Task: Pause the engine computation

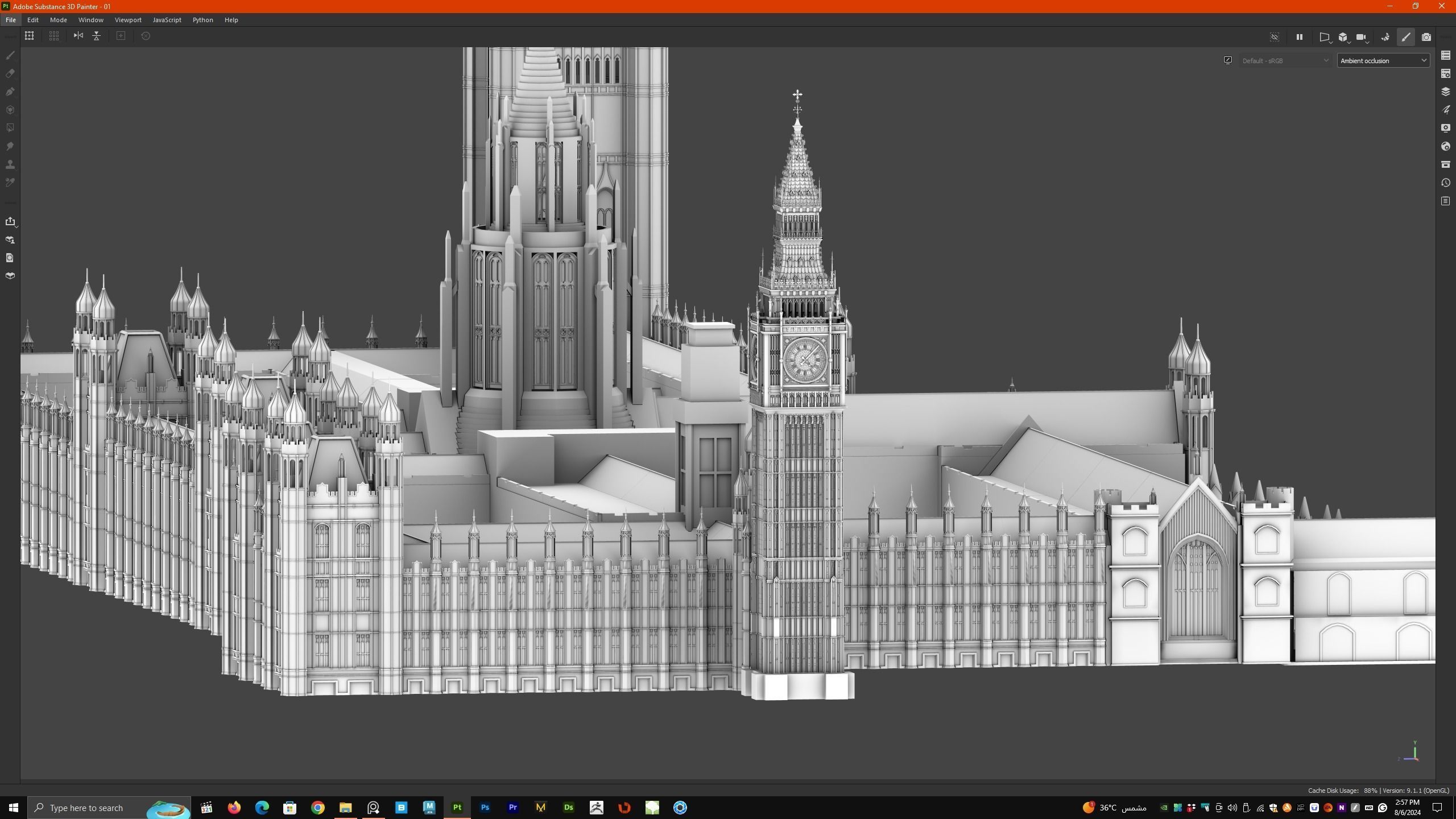Action: [1299, 37]
